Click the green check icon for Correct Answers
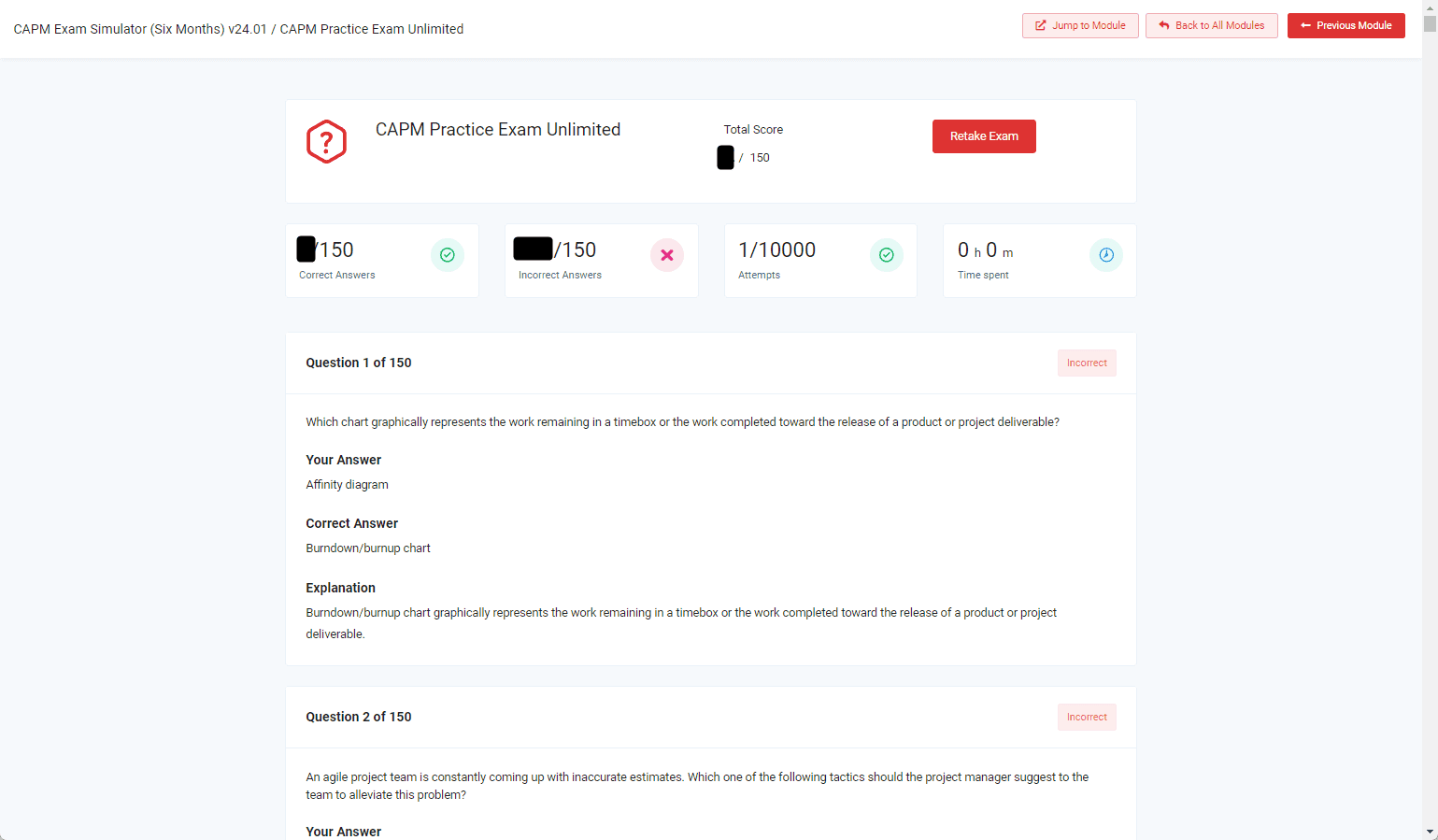 (x=448, y=255)
